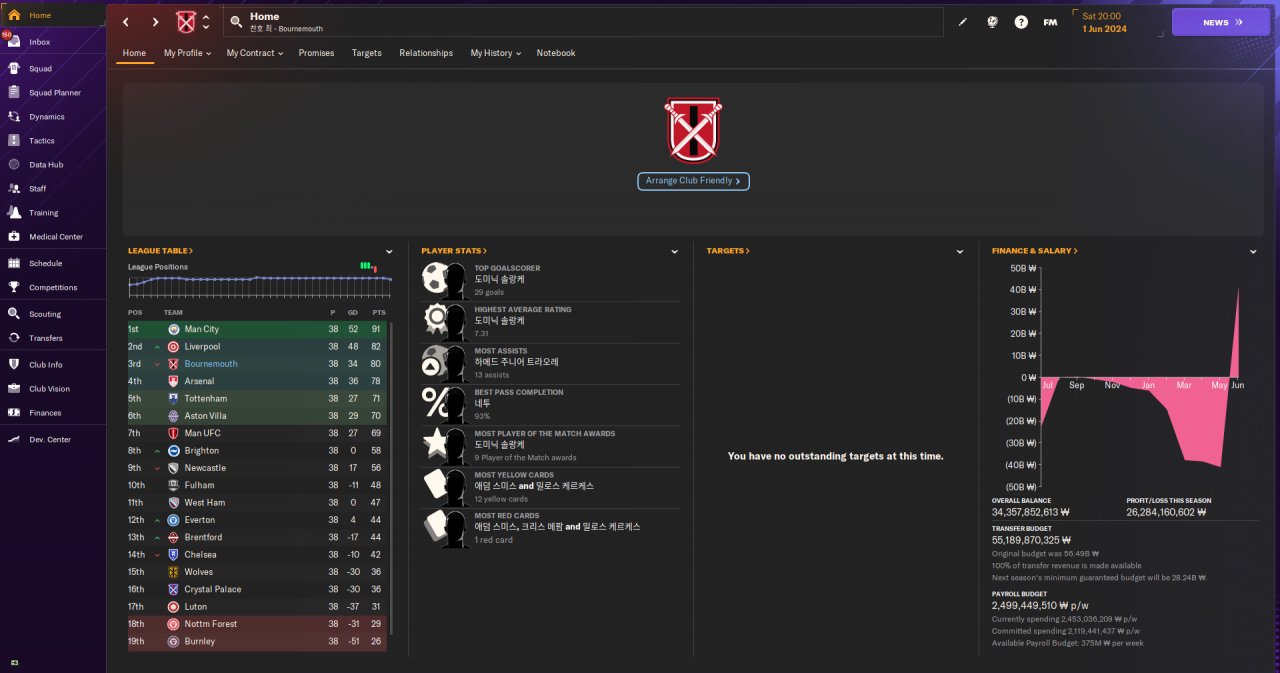Click the globe icon in the top bar

(x=992, y=22)
